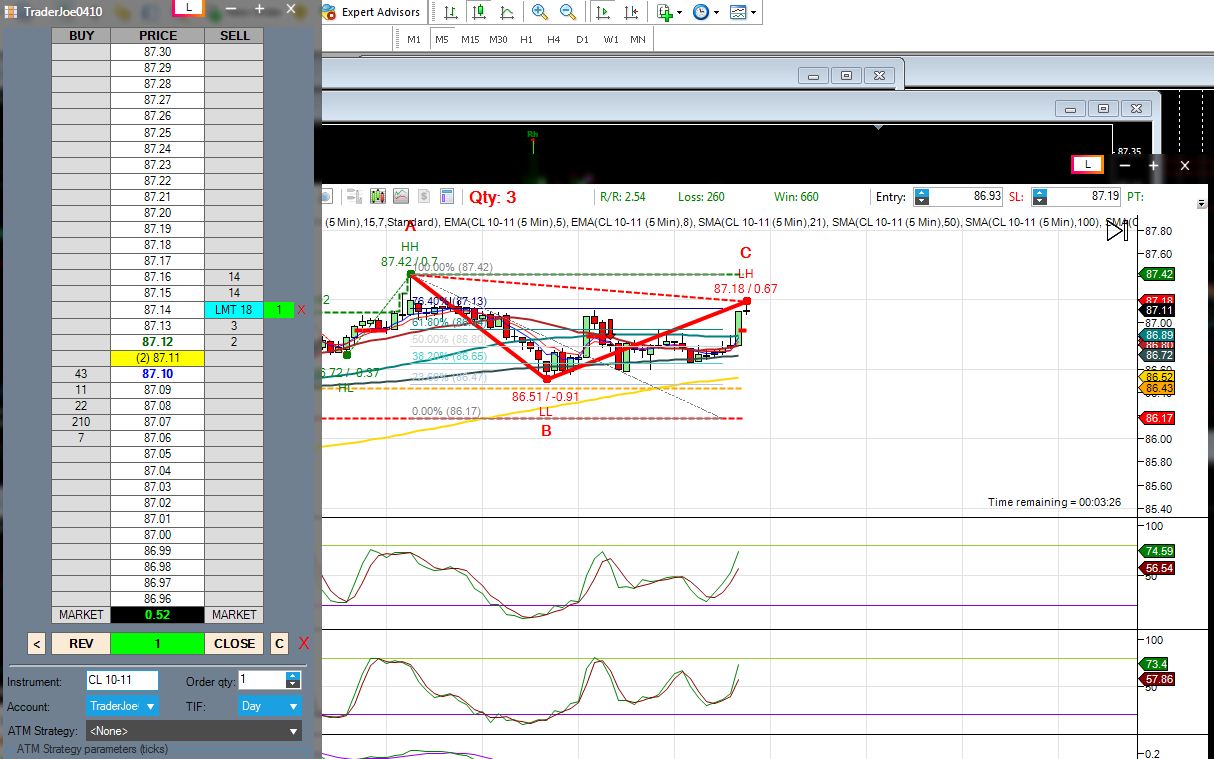Click the plus icon in the chart title bar

coord(1153,165)
